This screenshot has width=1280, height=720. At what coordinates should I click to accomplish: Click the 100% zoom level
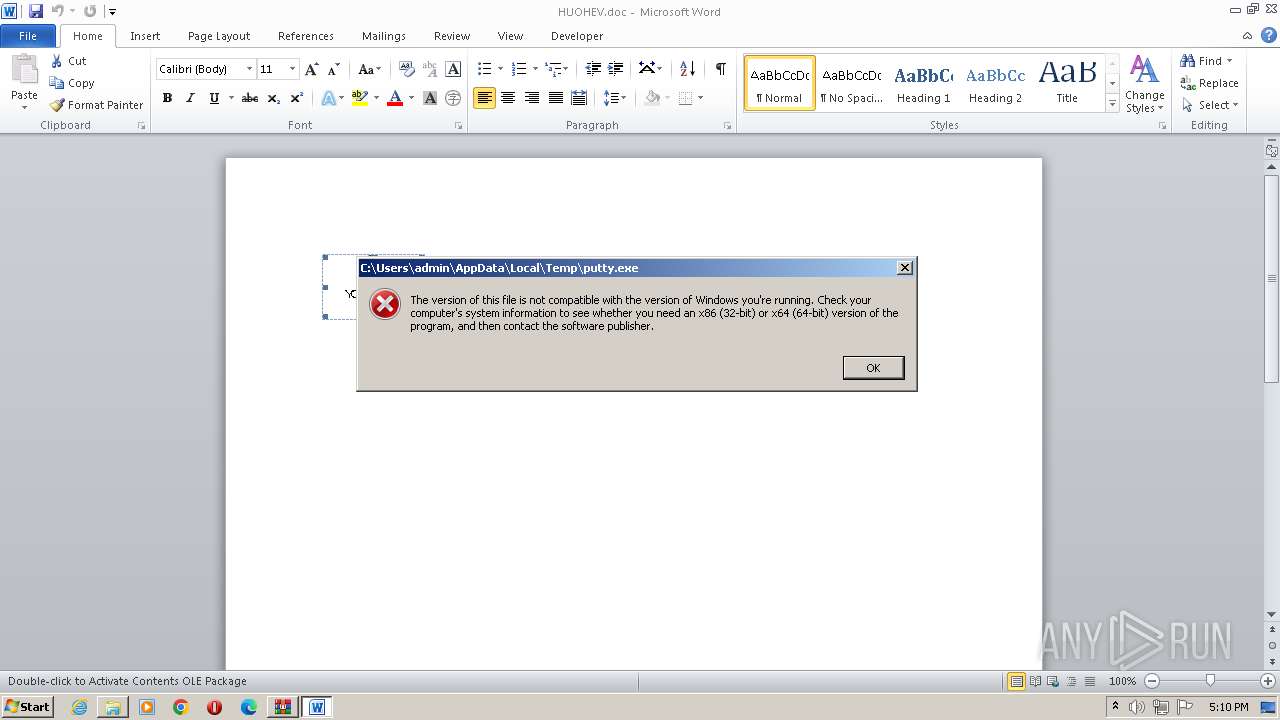(x=1122, y=681)
